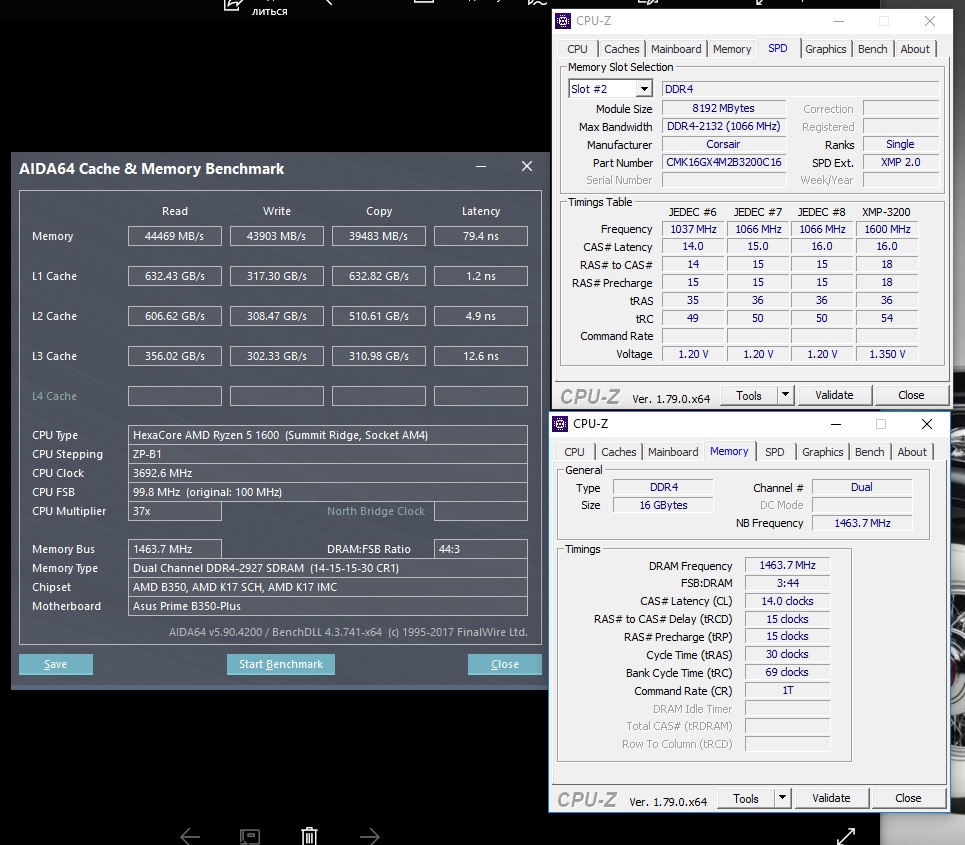Delete the photo with the trash icon
Image resolution: width=965 pixels, height=845 pixels.
click(x=309, y=836)
